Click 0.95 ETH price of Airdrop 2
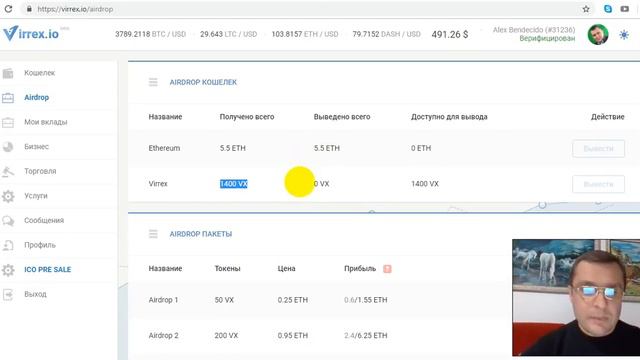This screenshot has height=360, width=640. pyautogui.click(x=293, y=335)
